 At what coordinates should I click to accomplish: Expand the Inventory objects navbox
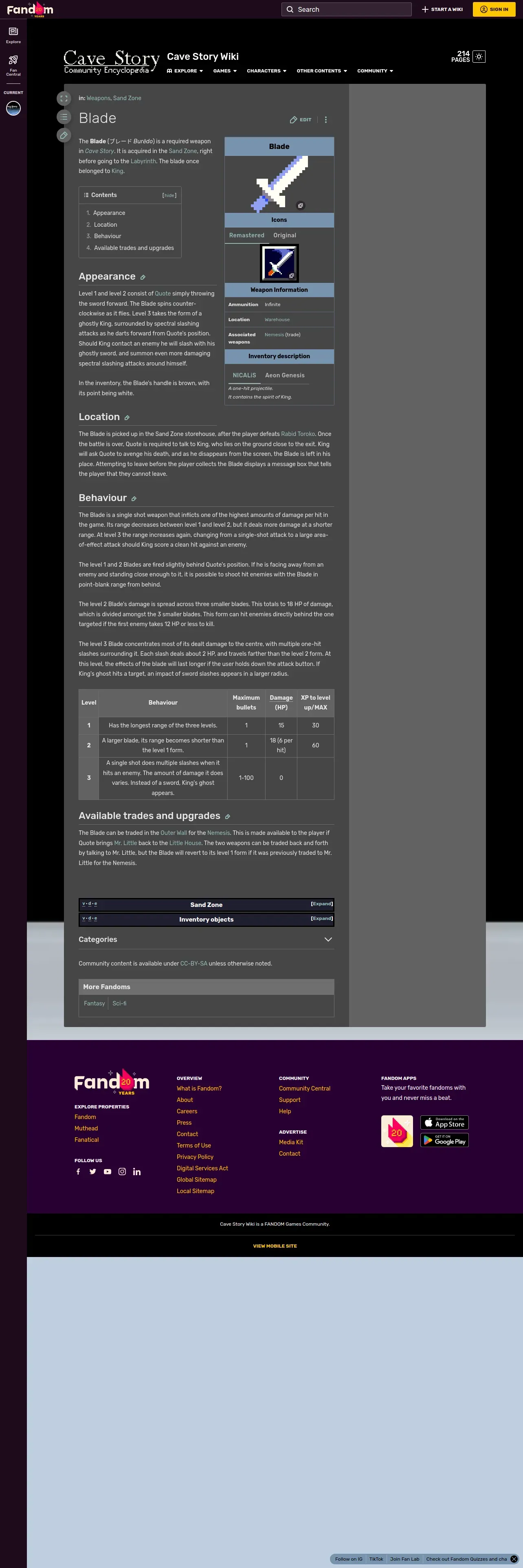321,918
